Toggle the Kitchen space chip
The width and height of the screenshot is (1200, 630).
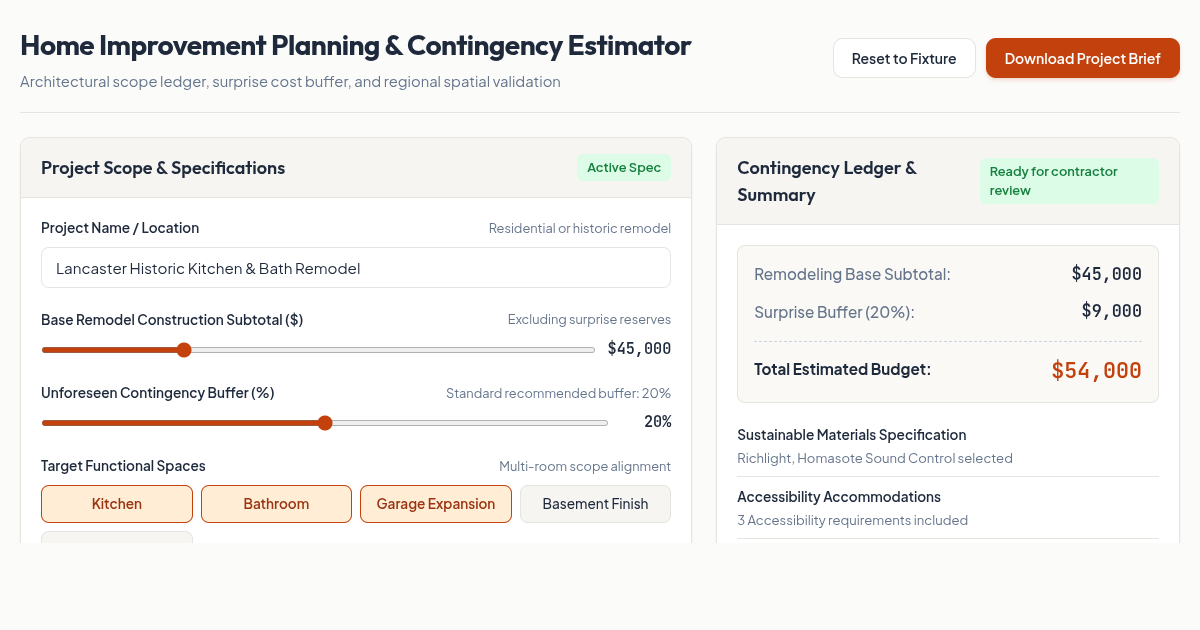117,504
